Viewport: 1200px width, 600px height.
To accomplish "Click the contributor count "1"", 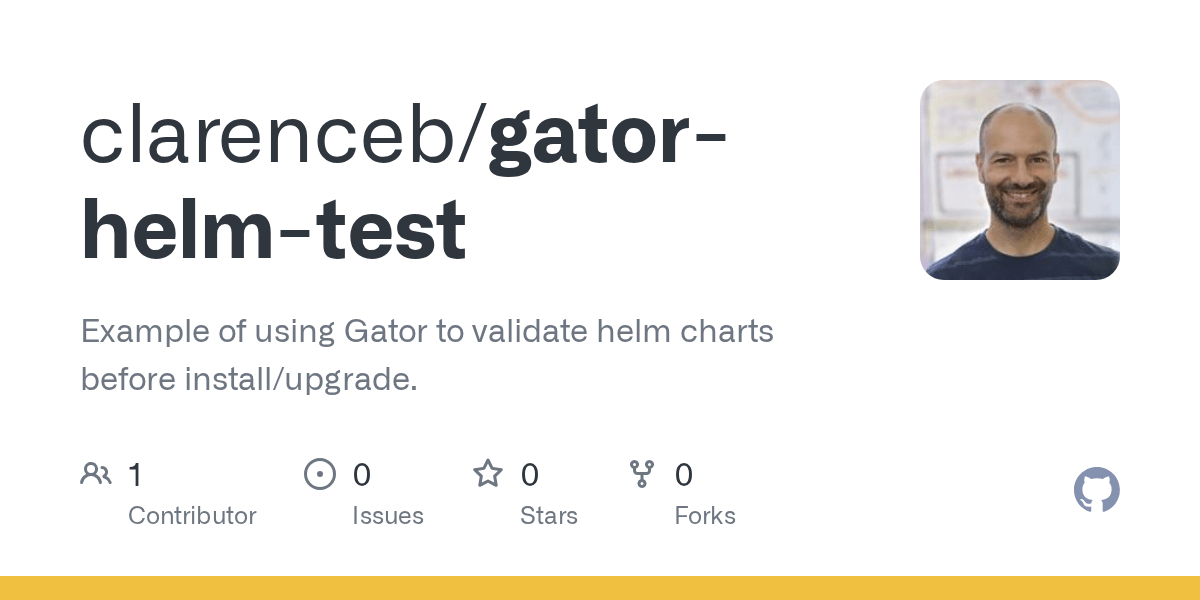I will tap(135, 475).
